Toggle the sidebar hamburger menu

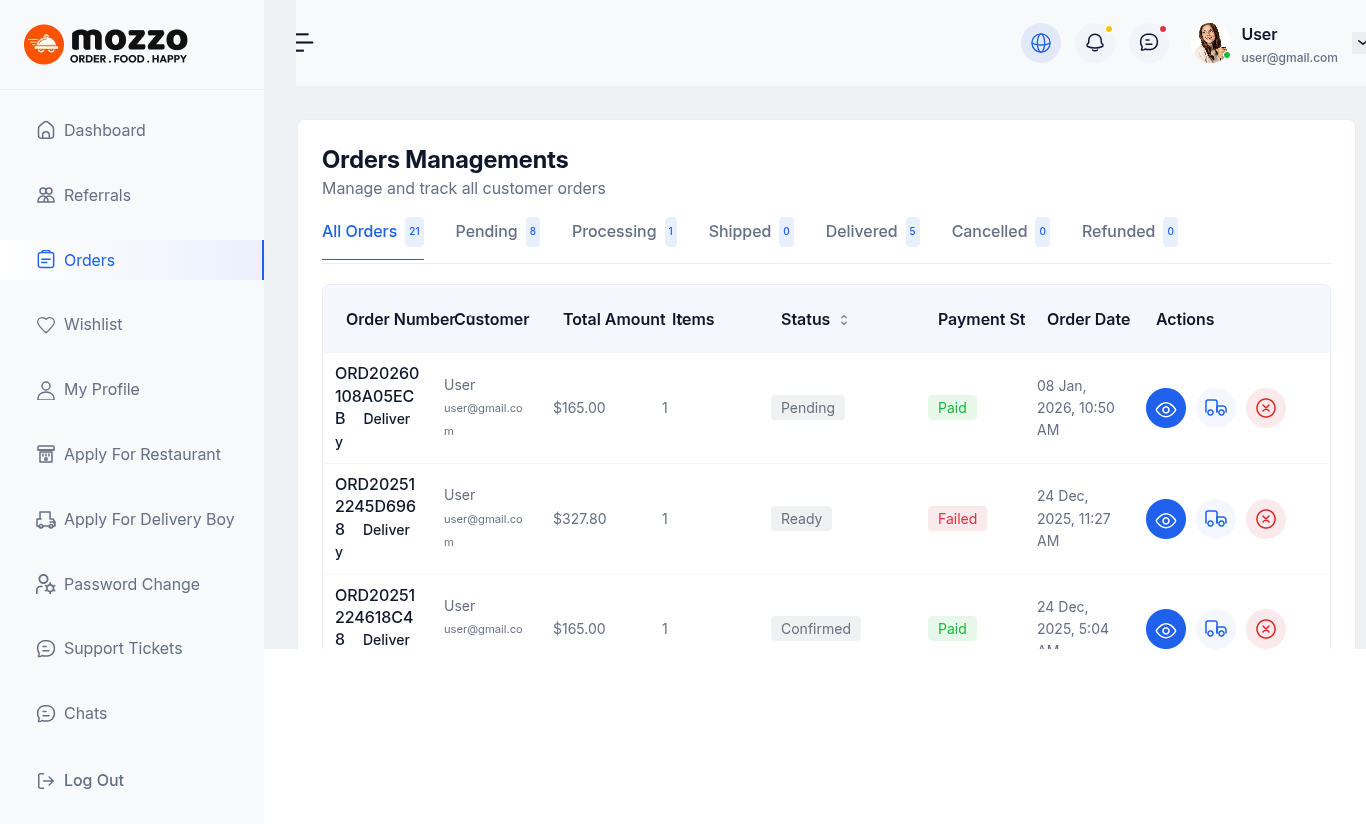click(305, 42)
